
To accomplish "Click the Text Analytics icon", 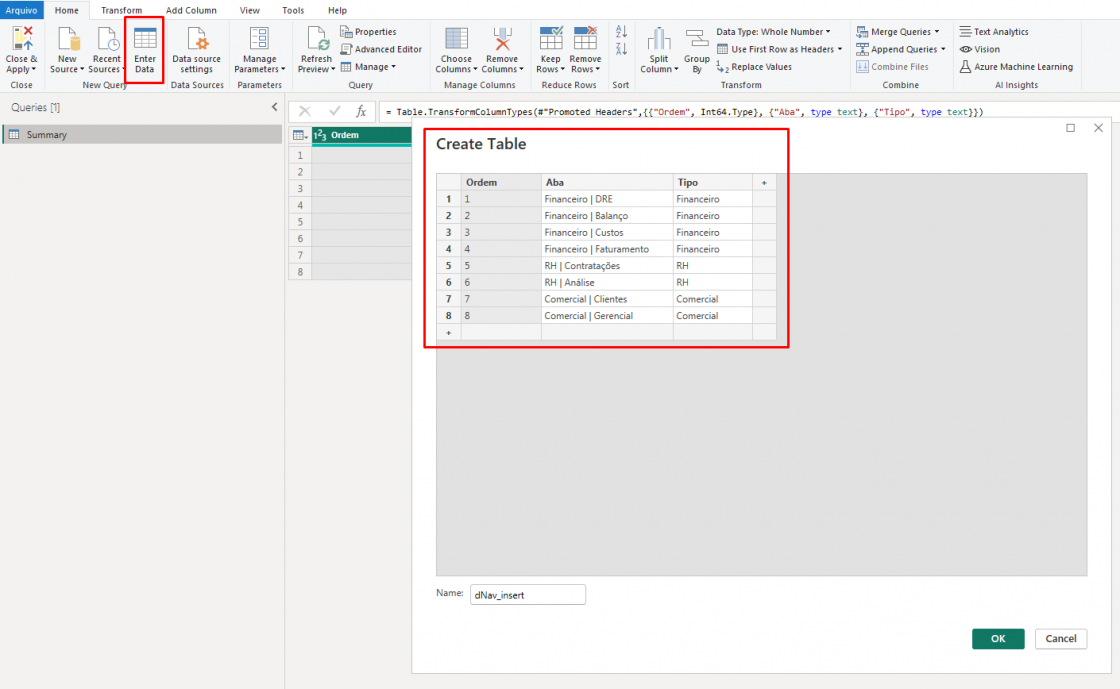I will click(966, 32).
